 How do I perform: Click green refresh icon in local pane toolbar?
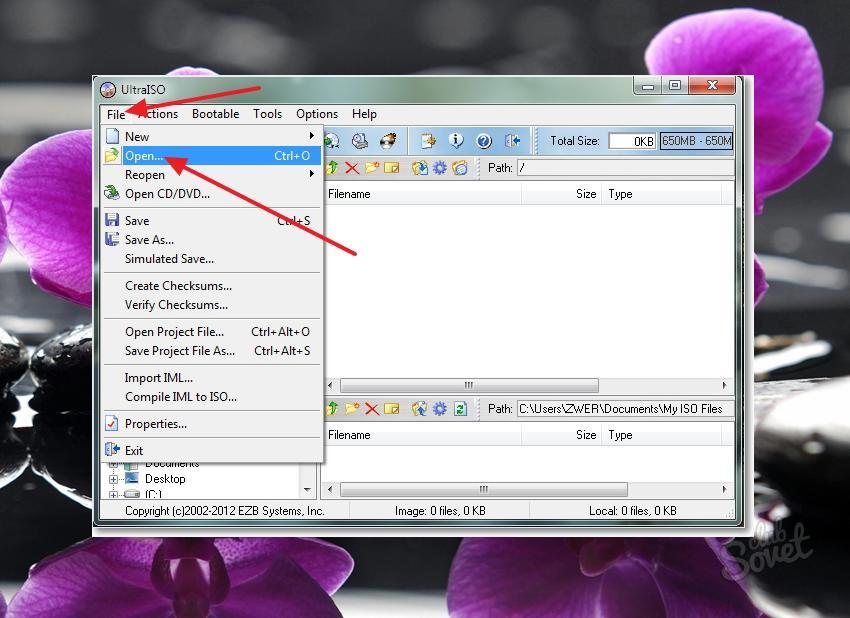coord(459,409)
